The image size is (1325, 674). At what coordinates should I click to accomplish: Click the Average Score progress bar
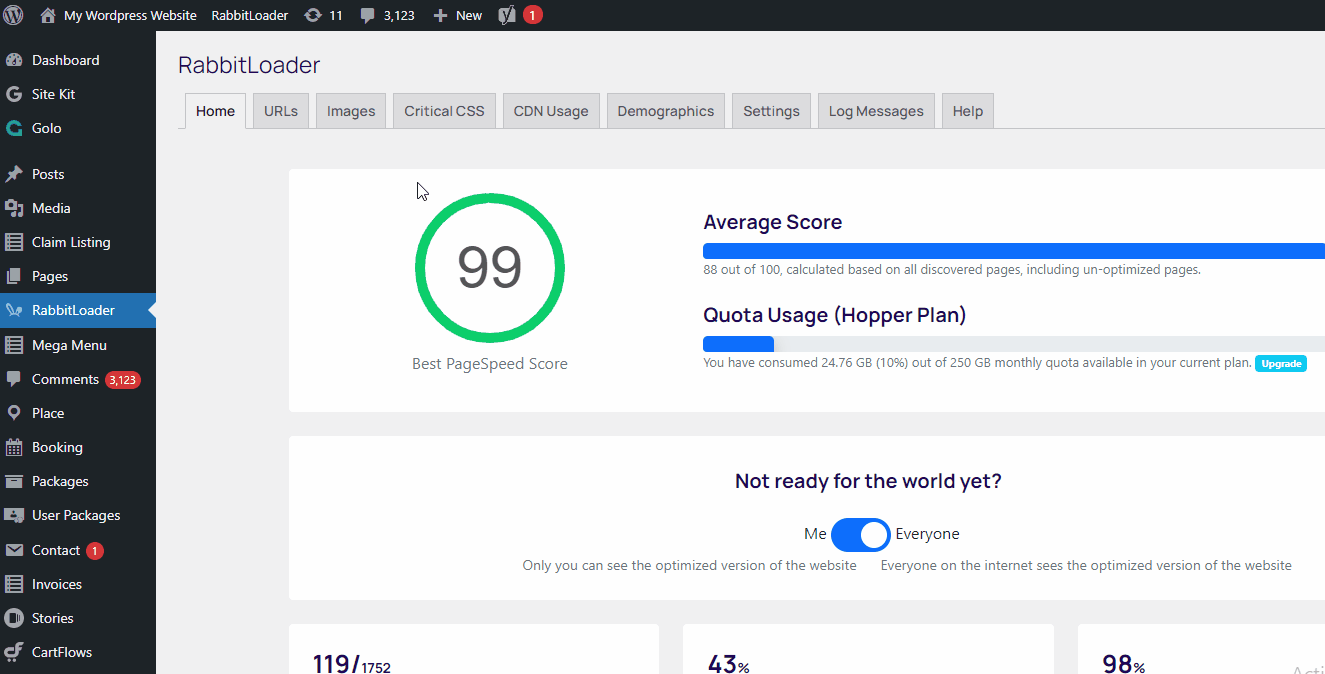point(1014,251)
